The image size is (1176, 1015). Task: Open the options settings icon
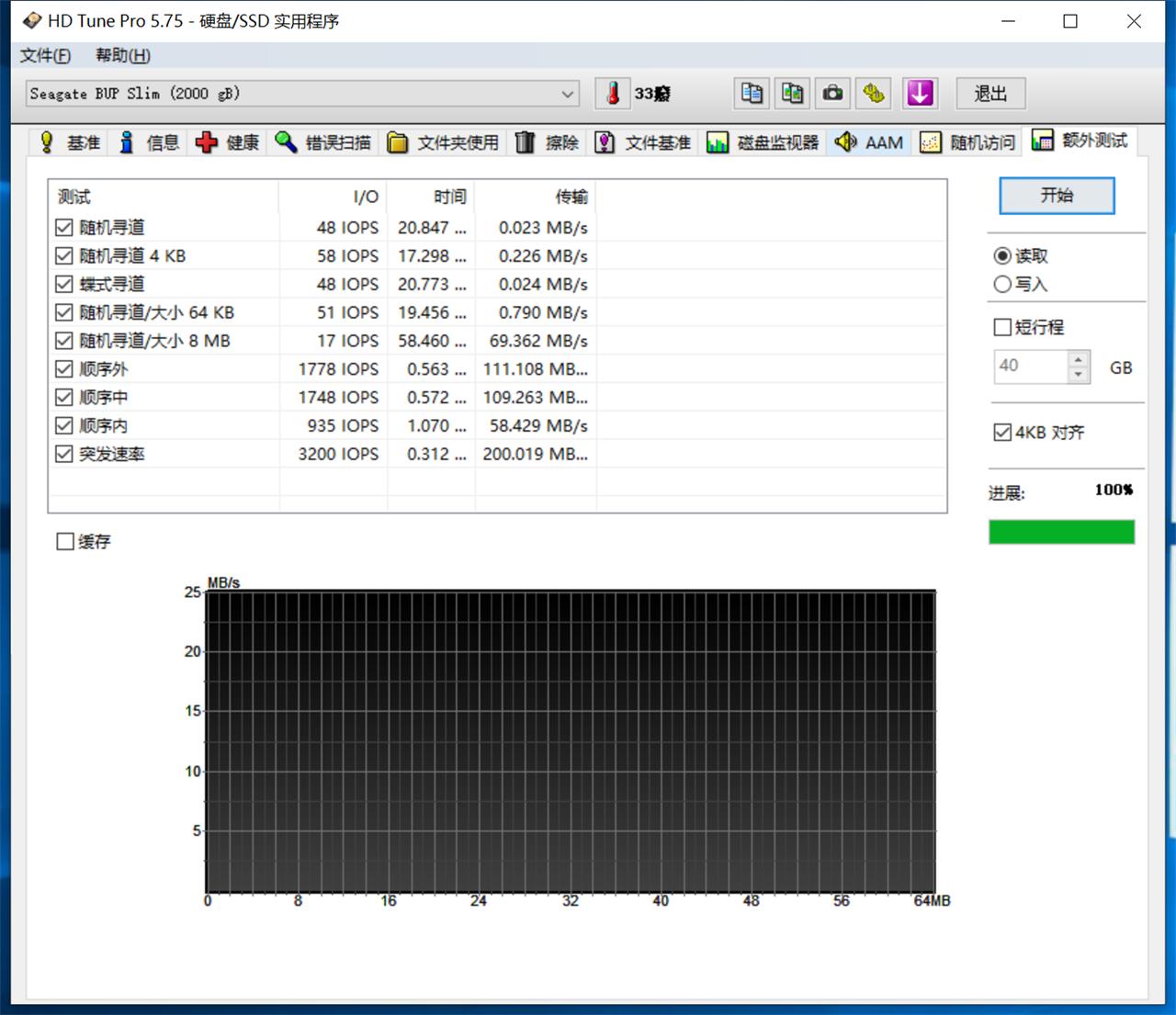coord(873,93)
